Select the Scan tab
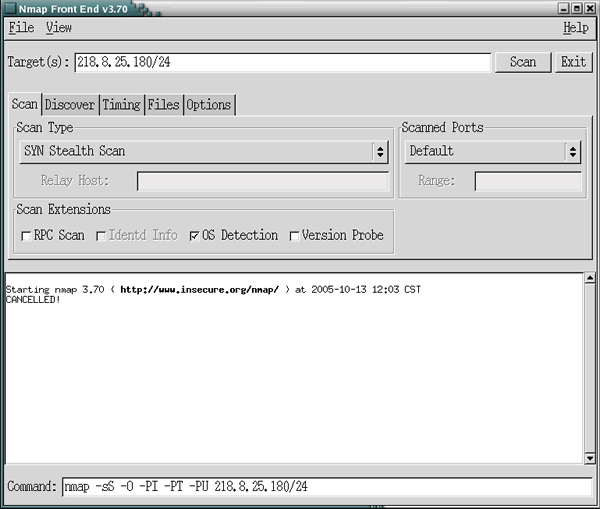This screenshot has height=509, width=600. point(24,104)
